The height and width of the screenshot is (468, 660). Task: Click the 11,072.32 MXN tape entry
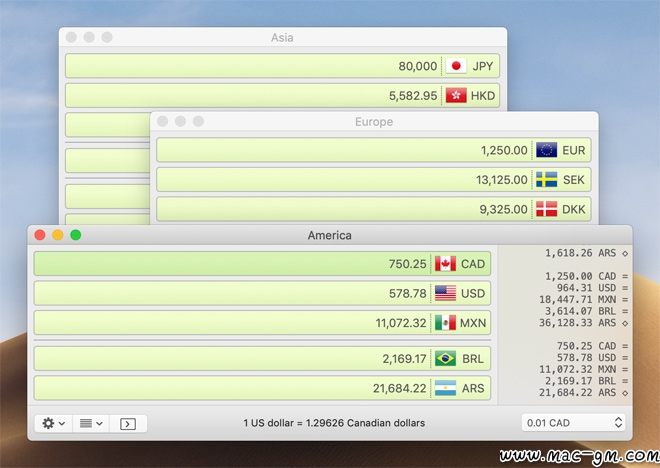pos(584,369)
